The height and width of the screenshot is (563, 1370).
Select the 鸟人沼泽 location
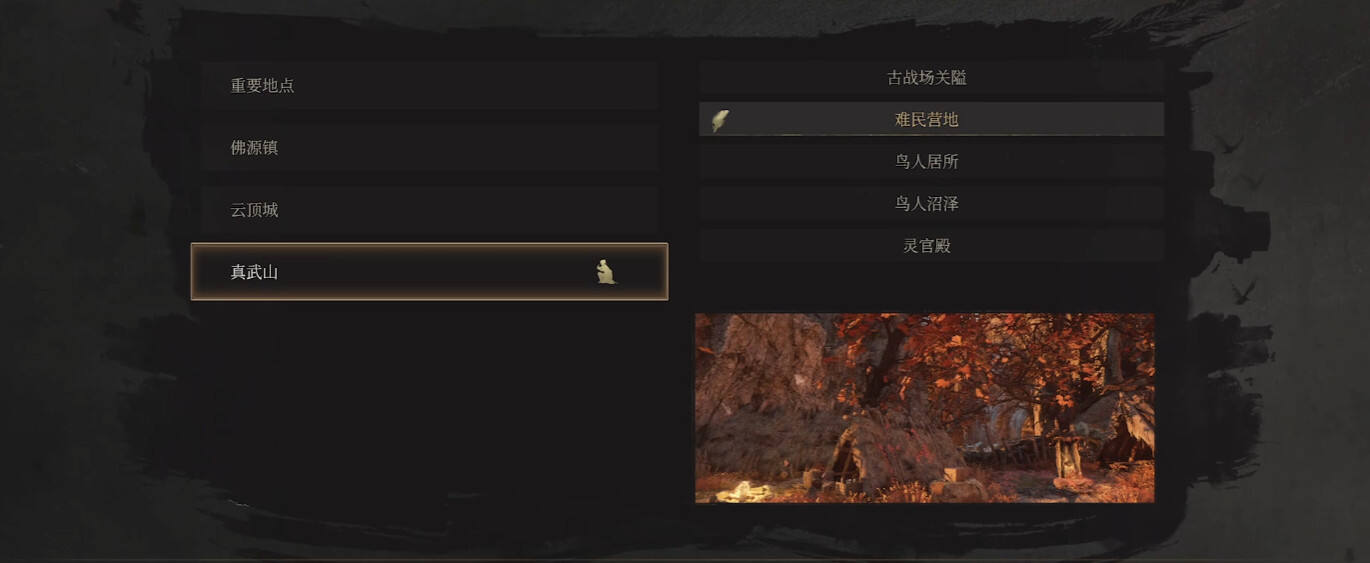(x=931, y=203)
